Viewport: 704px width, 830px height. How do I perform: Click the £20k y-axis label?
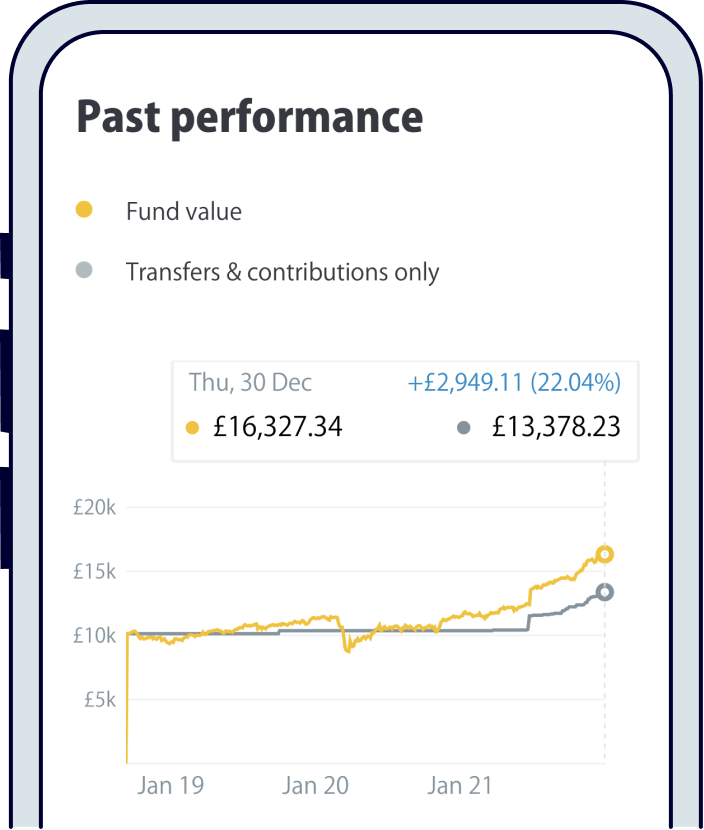click(95, 508)
